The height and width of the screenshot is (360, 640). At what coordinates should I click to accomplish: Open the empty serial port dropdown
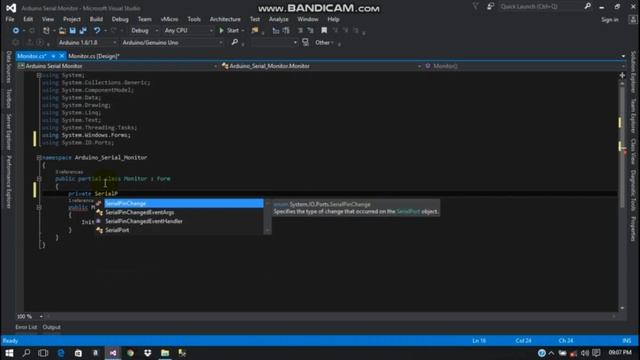[274, 42]
